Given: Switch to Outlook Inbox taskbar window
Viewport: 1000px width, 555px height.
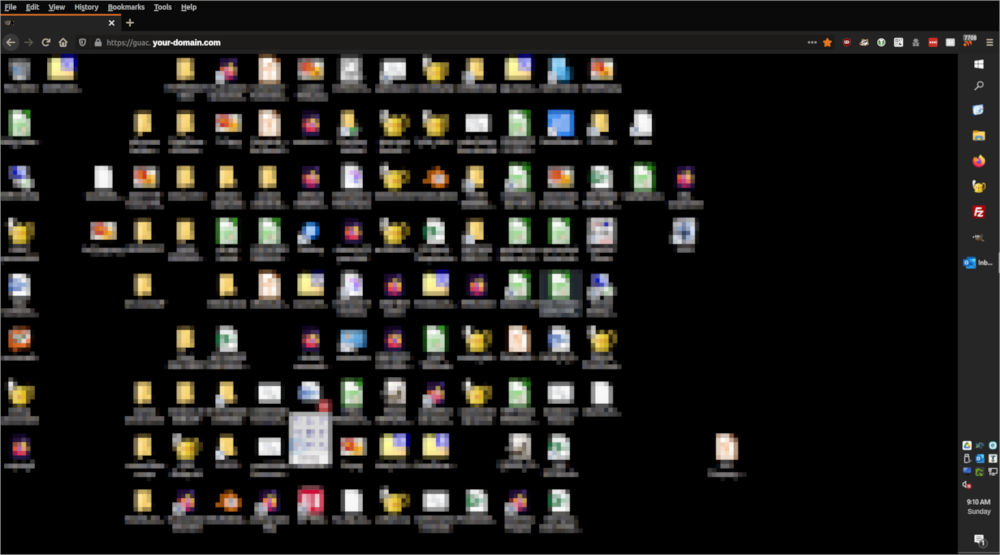Looking at the screenshot, I should pyautogui.click(x=978, y=263).
